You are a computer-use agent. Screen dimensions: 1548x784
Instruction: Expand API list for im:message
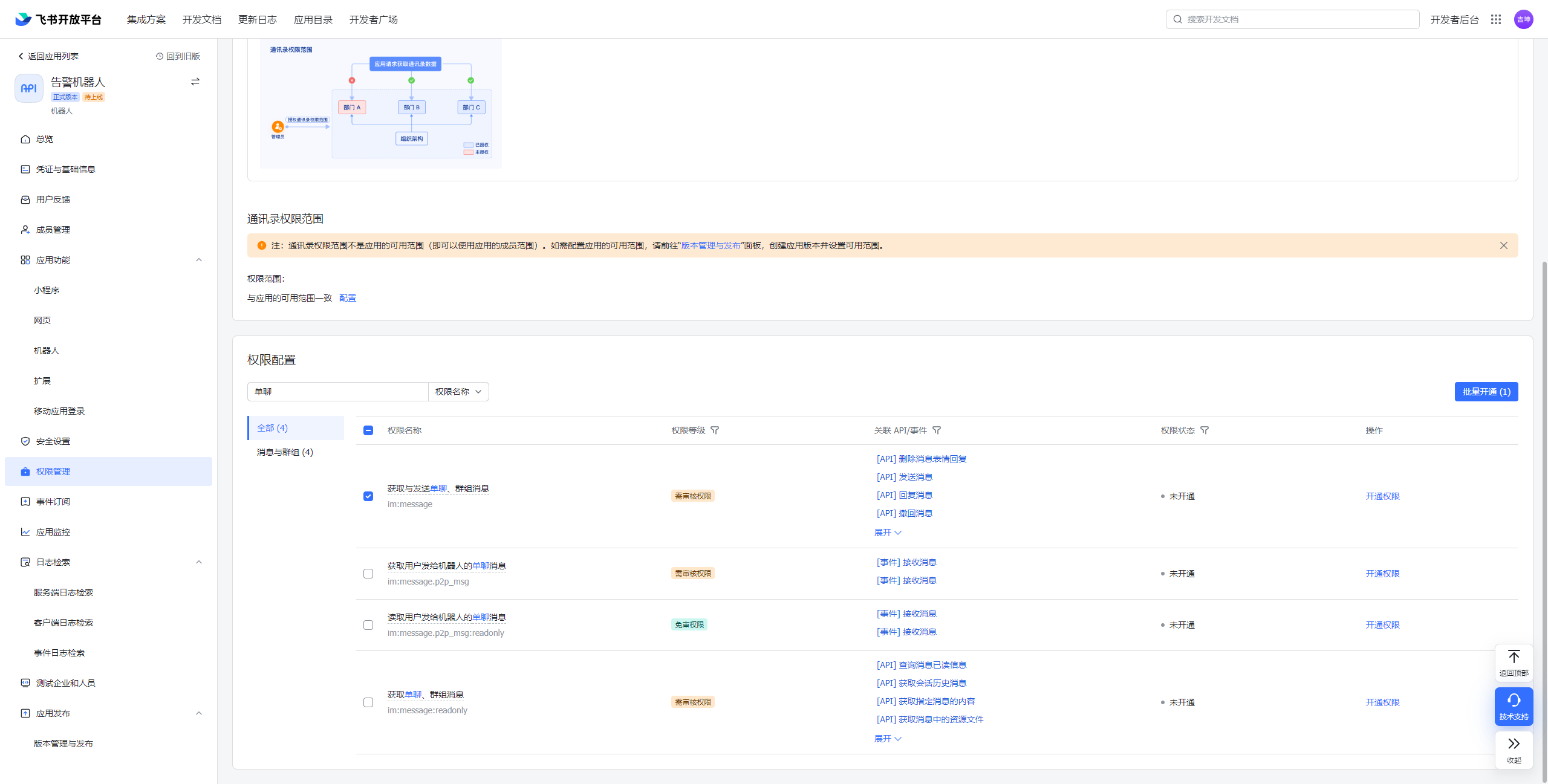[x=888, y=533]
